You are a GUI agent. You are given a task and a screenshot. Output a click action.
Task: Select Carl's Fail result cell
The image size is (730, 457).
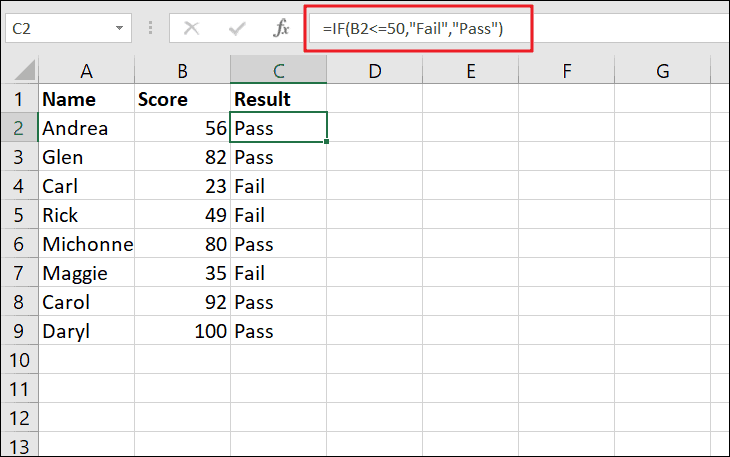pos(279,186)
